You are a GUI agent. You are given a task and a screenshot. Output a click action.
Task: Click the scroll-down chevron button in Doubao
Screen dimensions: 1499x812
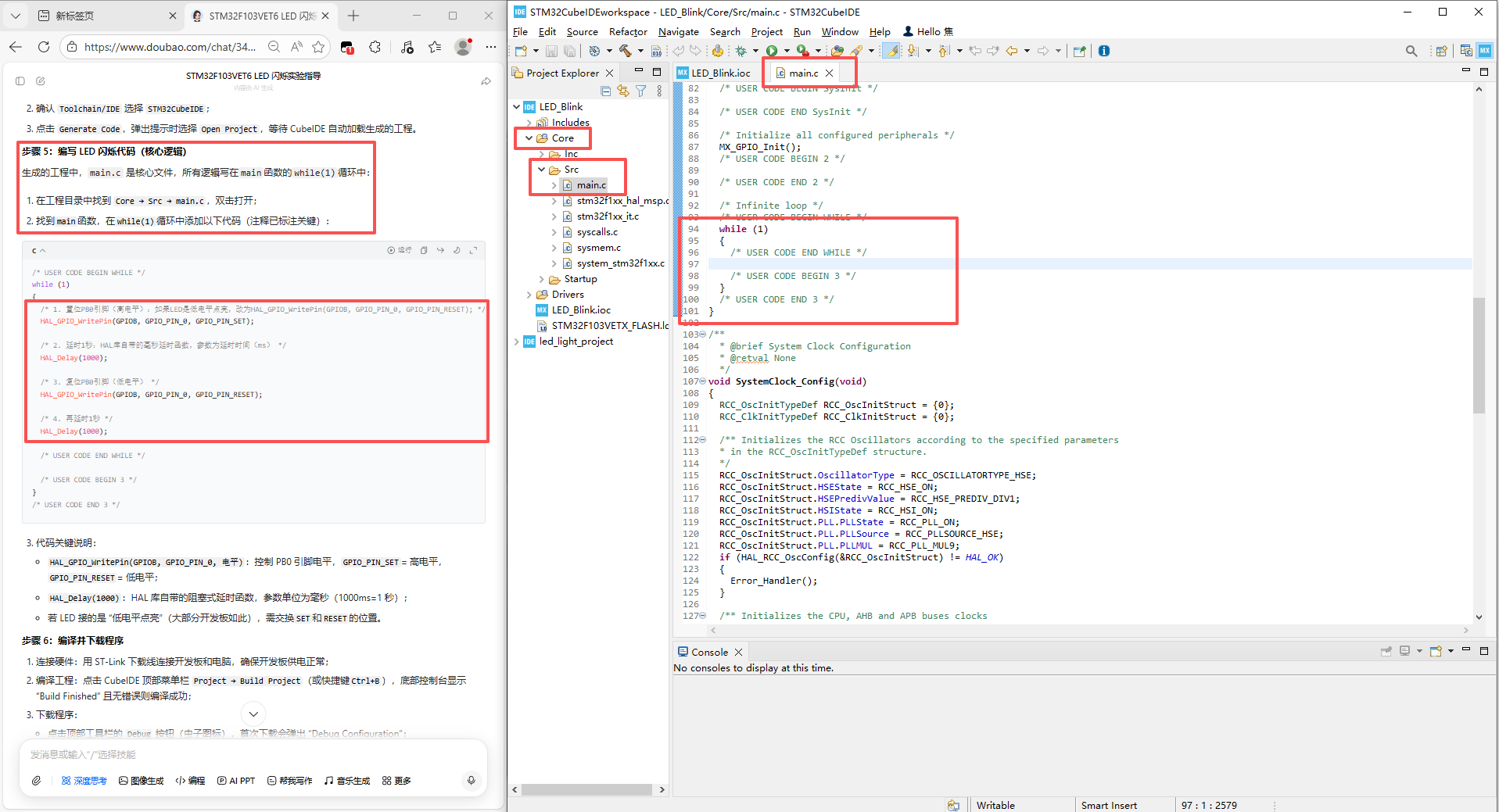(x=253, y=714)
